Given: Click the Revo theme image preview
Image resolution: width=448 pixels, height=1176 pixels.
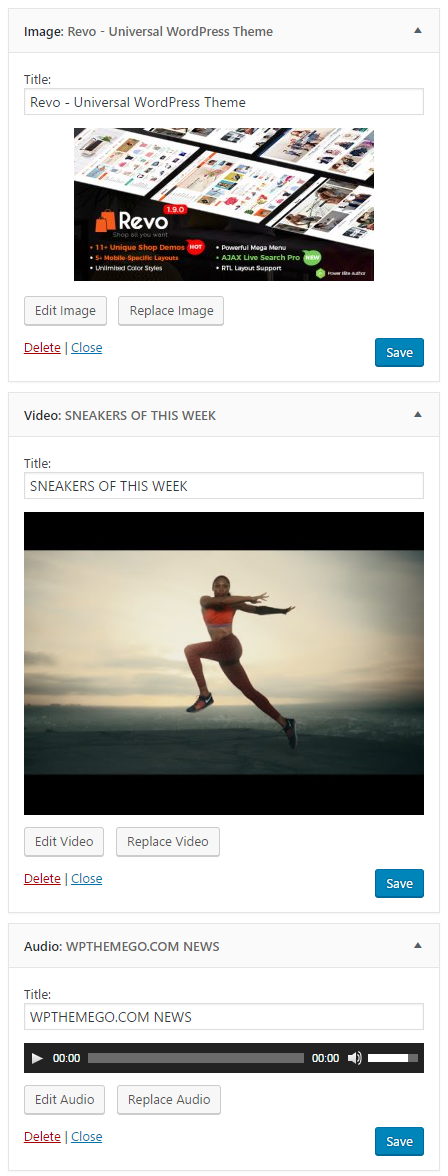Looking at the screenshot, I should (224, 204).
